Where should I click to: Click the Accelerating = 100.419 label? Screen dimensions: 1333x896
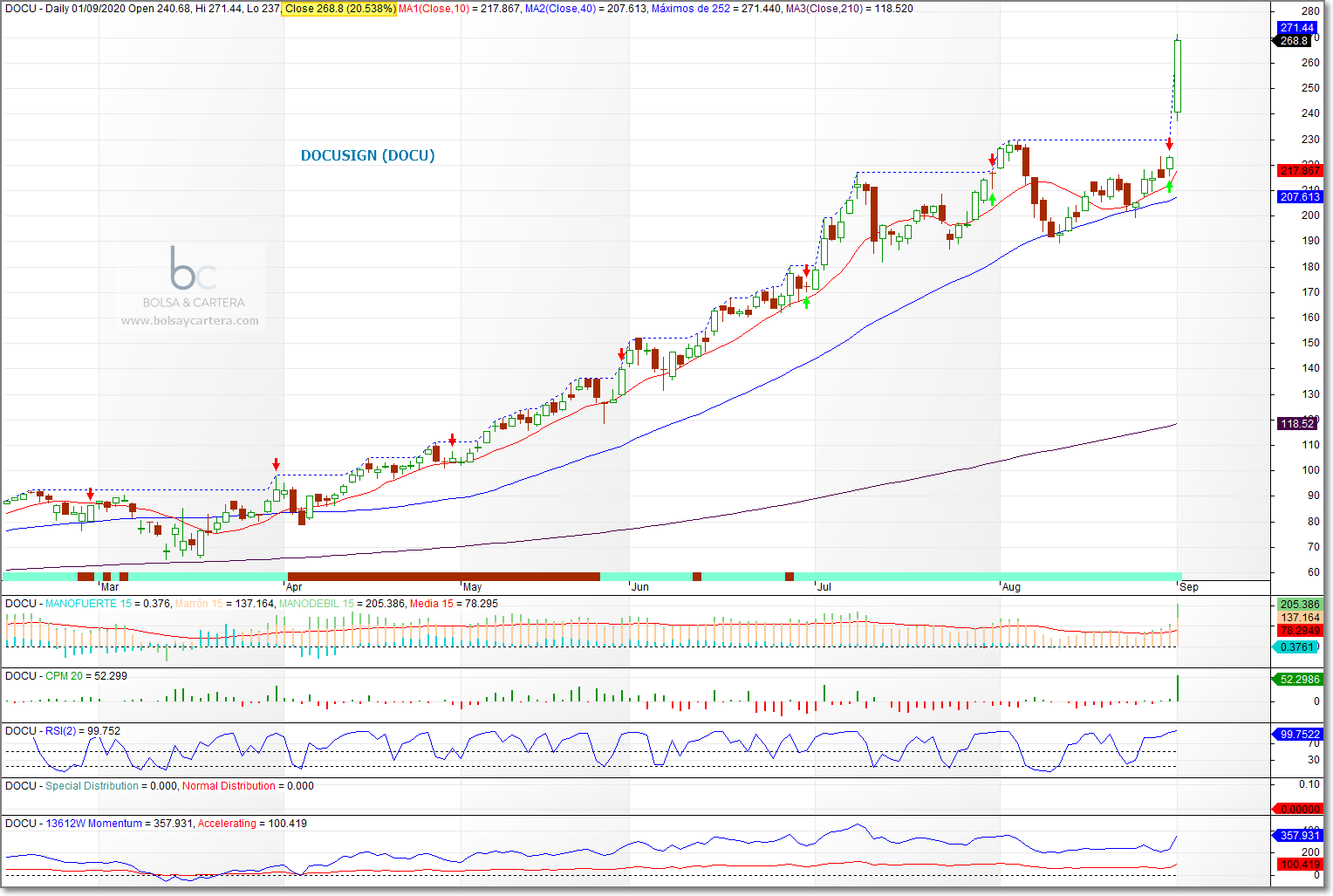(253, 824)
